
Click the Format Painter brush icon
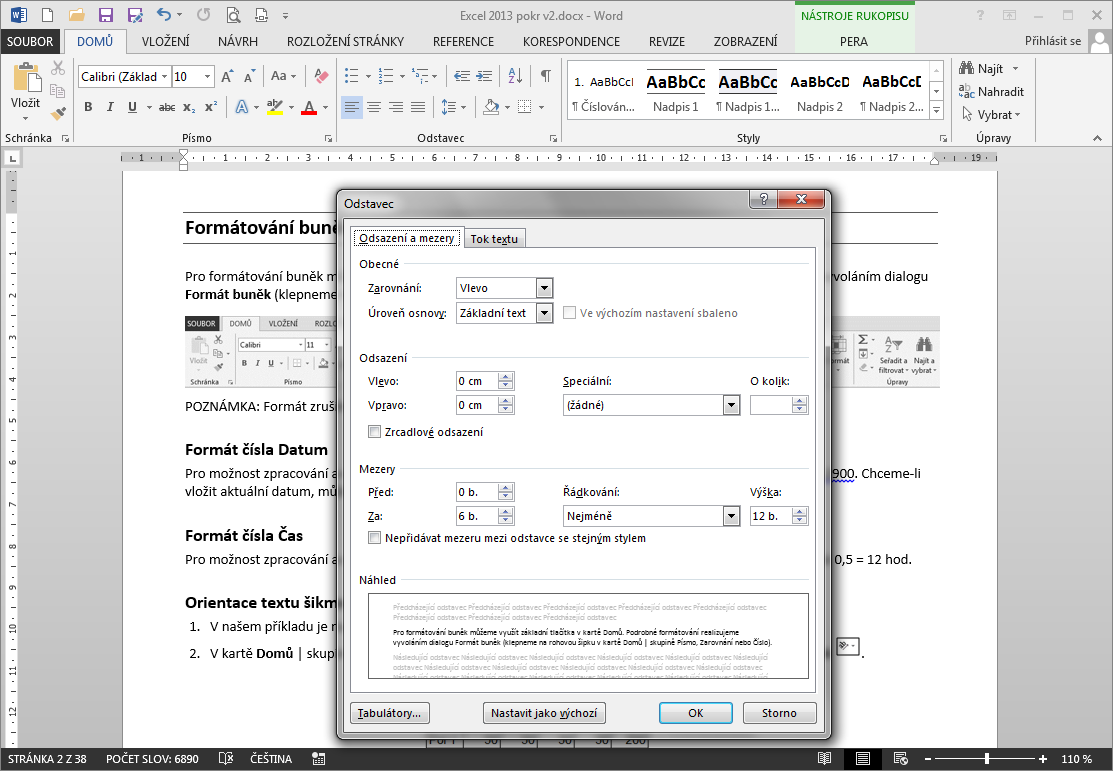(58, 113)
